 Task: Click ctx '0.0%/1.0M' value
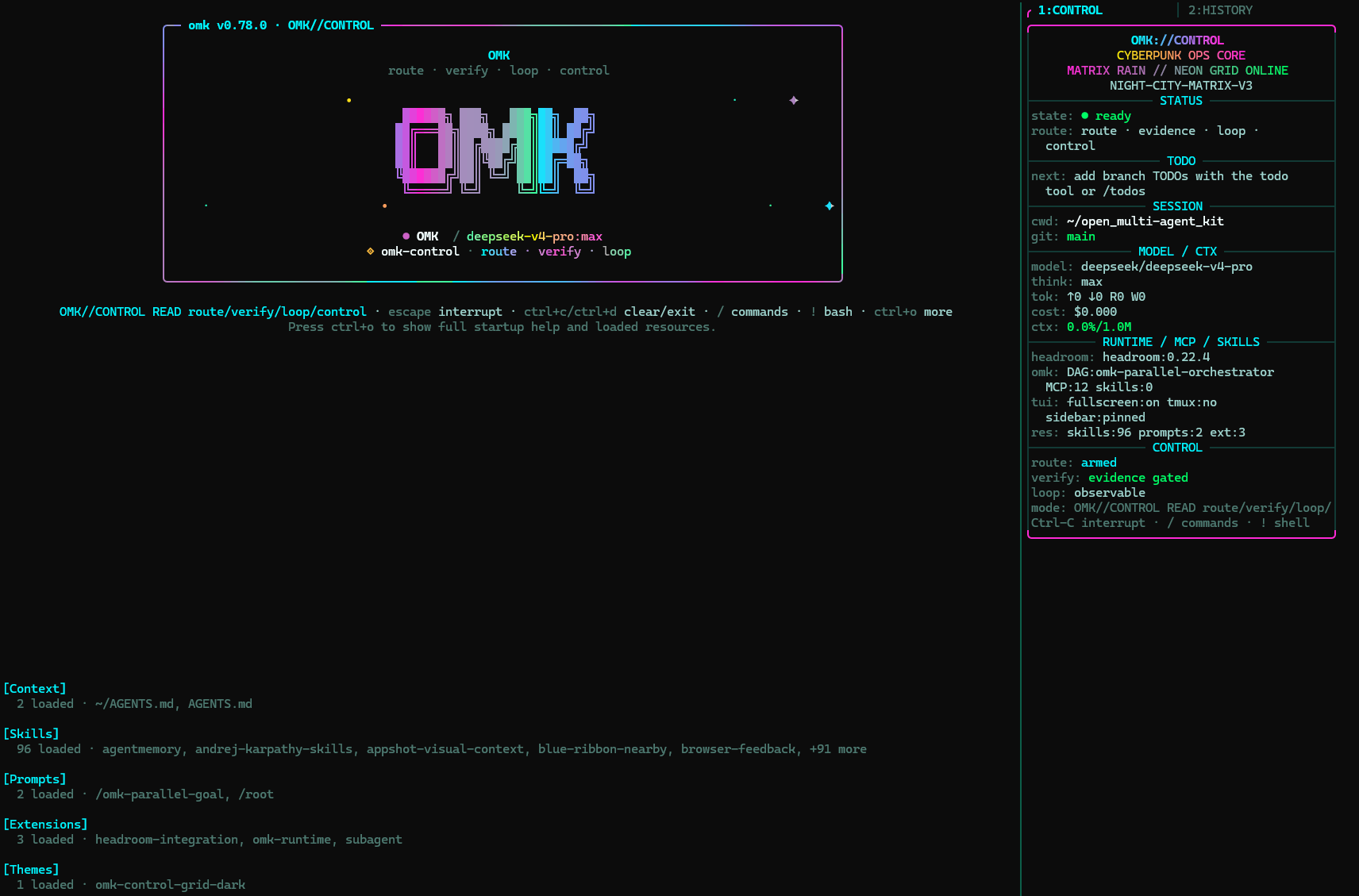click(1099, 327)
